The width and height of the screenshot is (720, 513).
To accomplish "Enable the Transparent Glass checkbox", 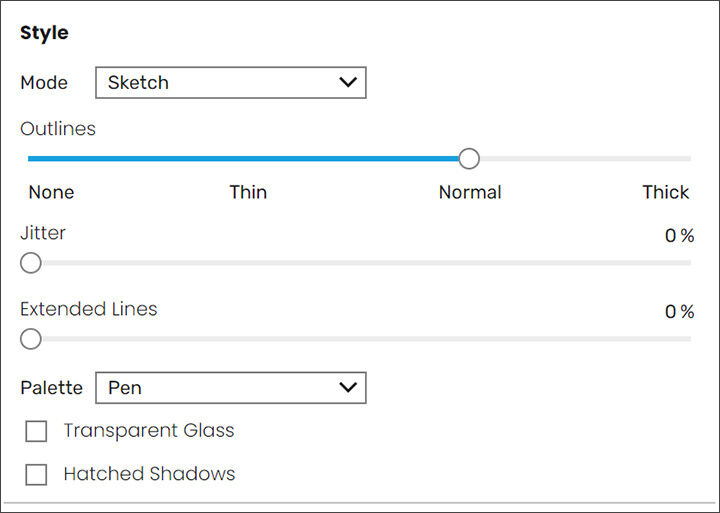I will (x=36, y=431).
